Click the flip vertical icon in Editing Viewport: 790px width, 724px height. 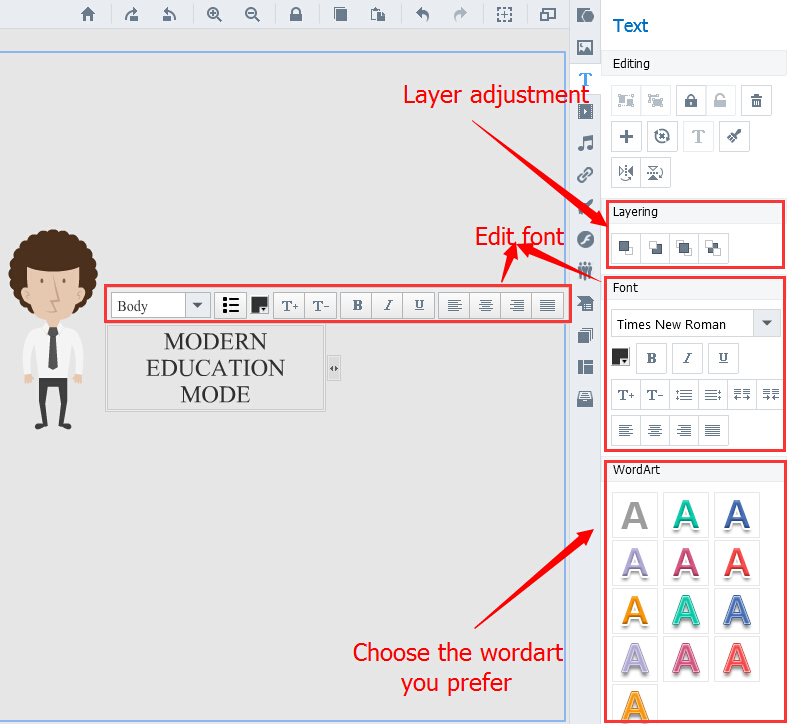[655, 172]
